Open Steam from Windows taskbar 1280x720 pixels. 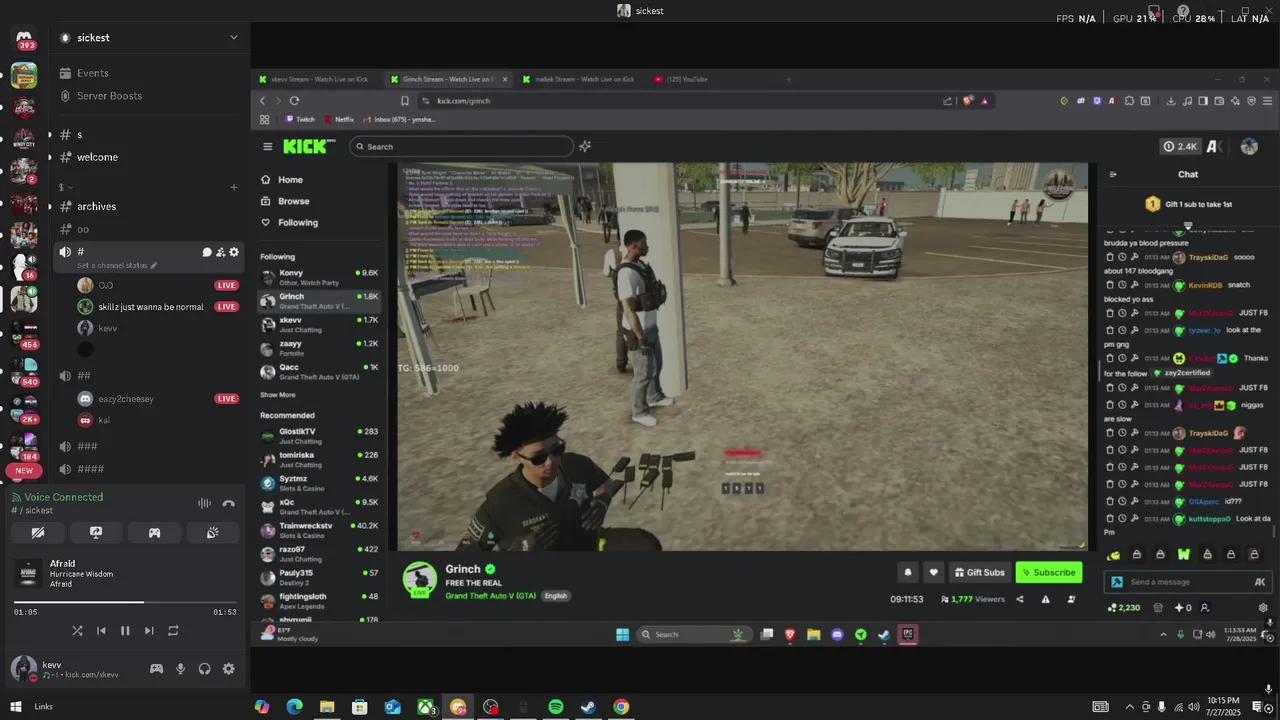pos(588,707)
